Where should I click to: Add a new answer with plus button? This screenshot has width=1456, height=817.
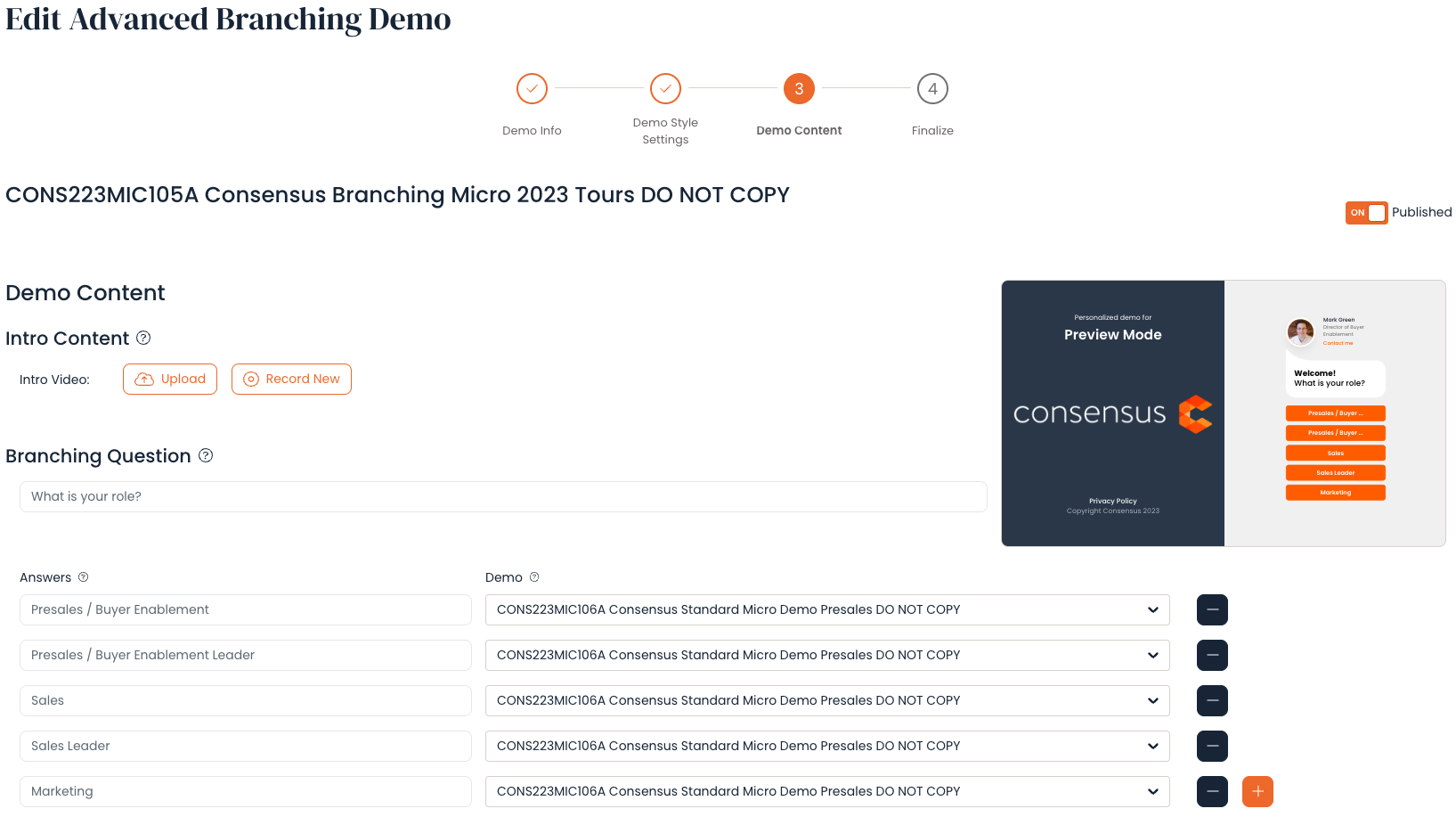click(x=1257, y=791)
